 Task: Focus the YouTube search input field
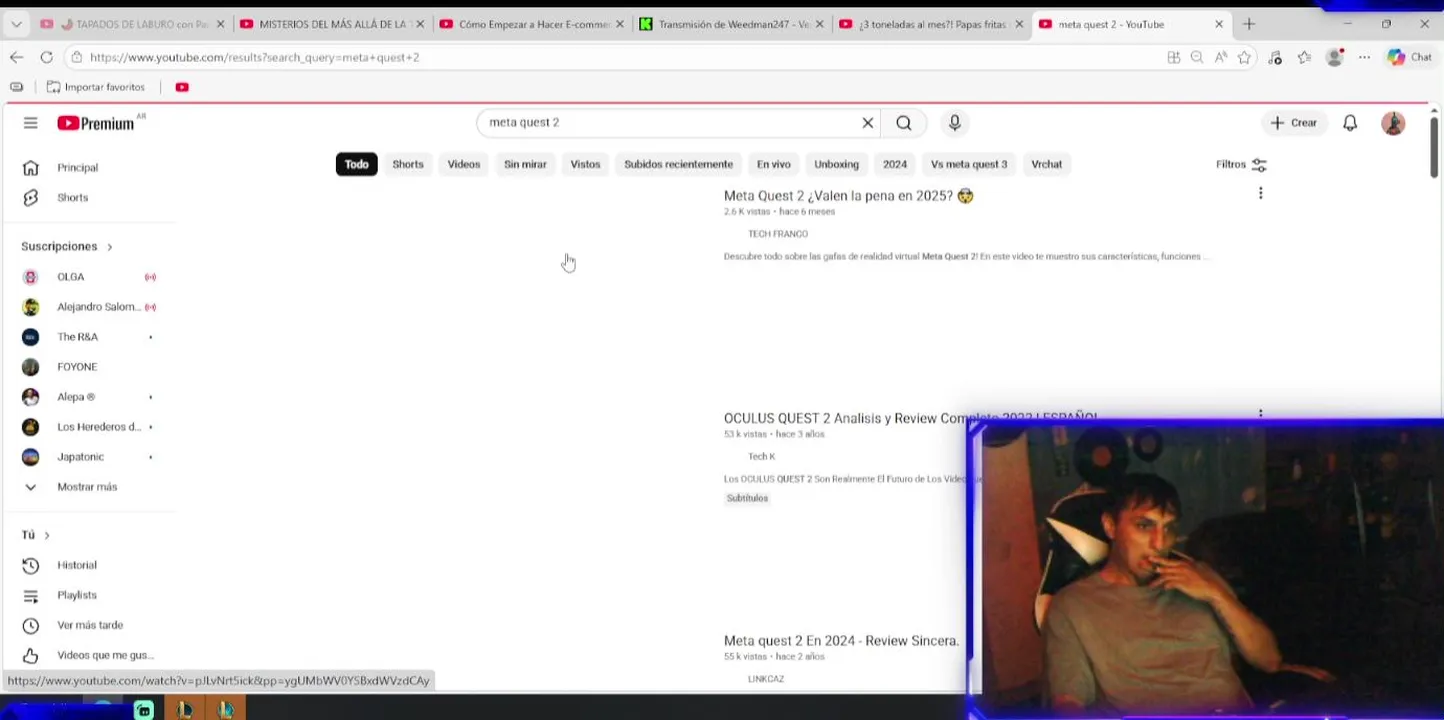(668, 123)
